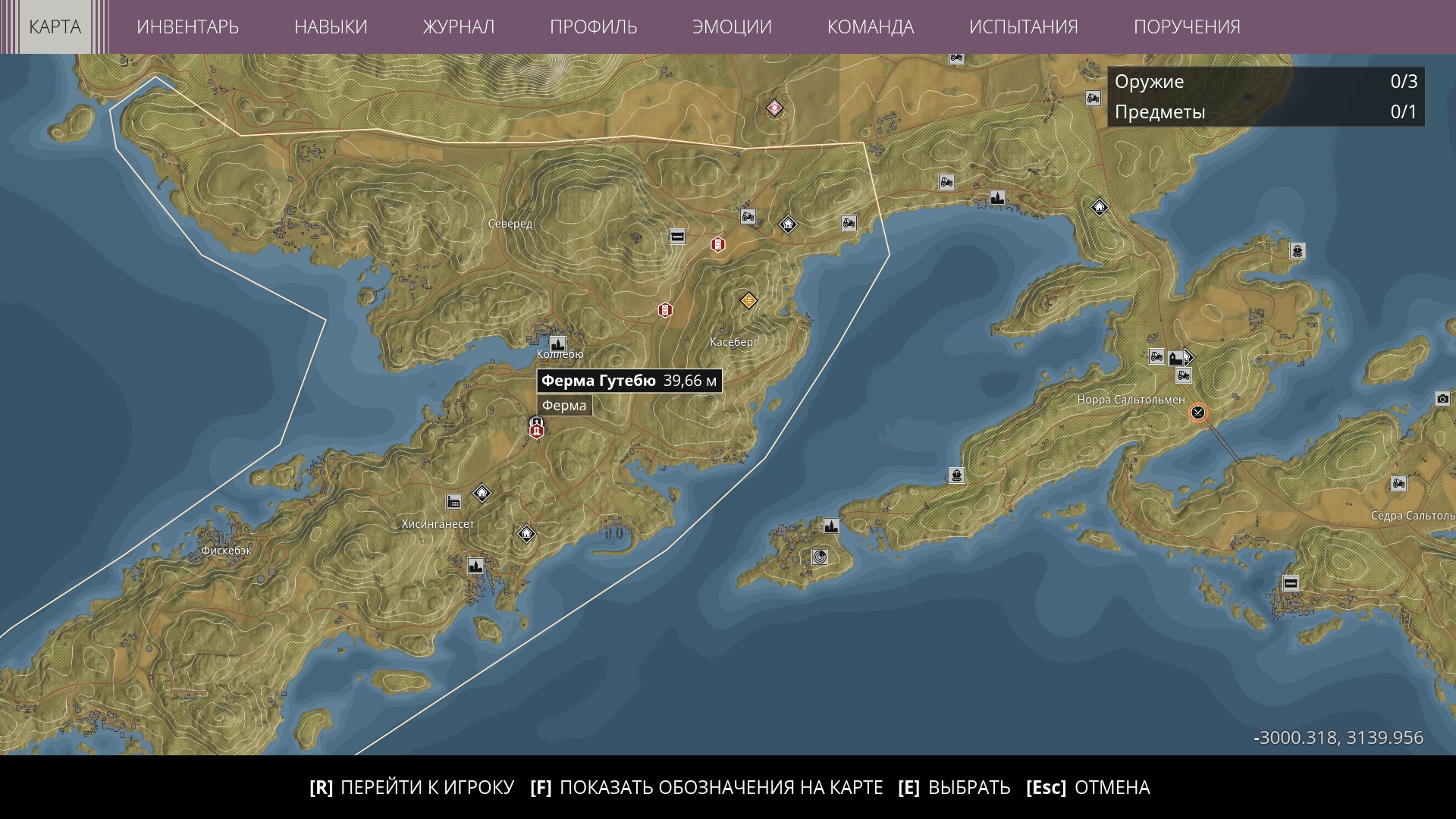Select the orange-ringed crossed swords mission marker
The height and width of the screenshot is (819, 1456).
(1198, 413)
